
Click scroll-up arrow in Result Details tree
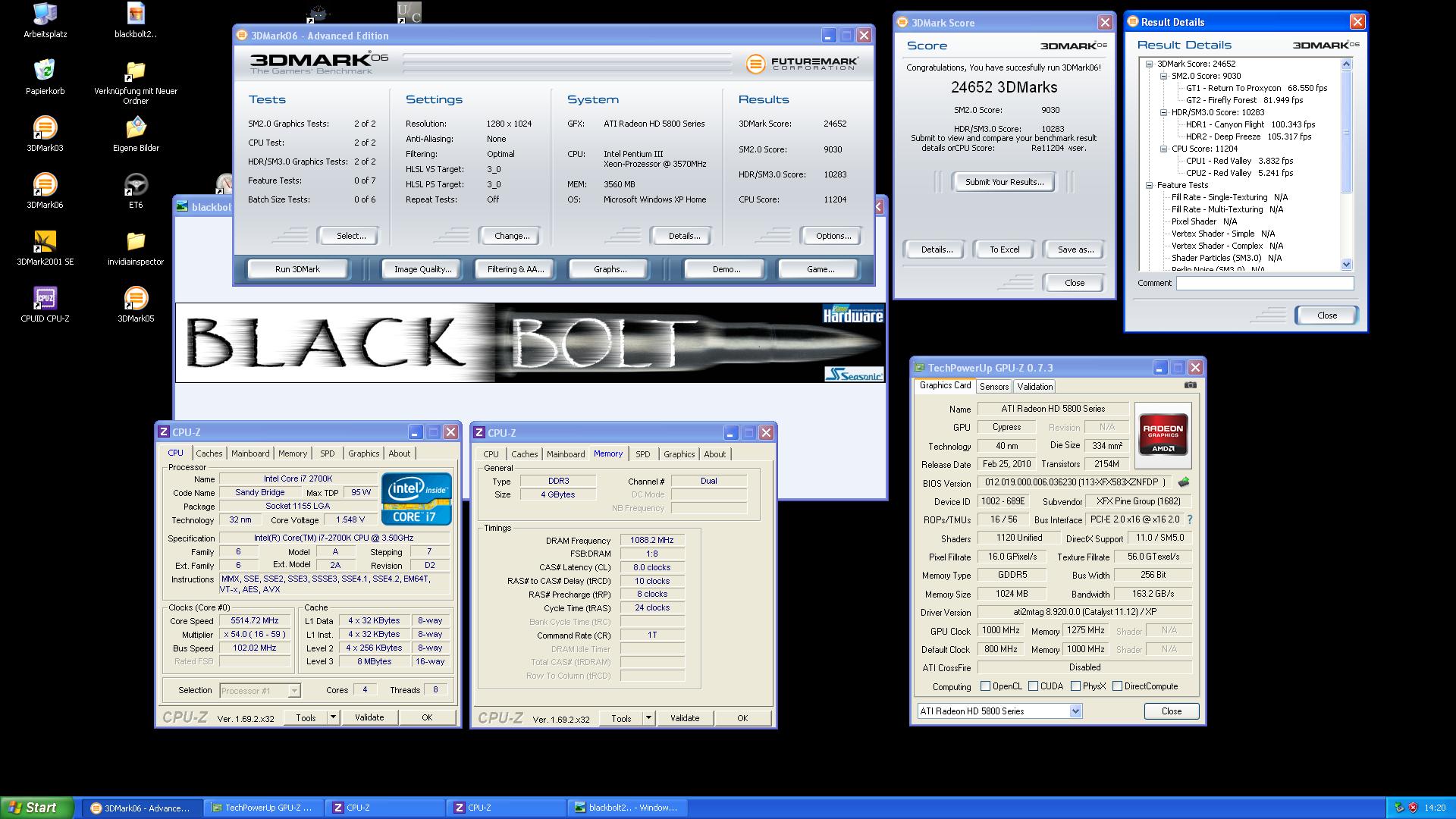pyautogui.click(x=1347, y=64)
